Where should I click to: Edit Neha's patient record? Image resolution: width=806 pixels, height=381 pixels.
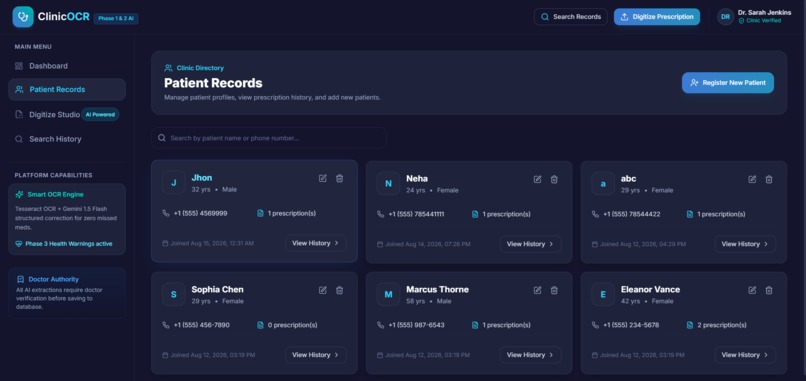pyautogui.click(x=538, y=179)
